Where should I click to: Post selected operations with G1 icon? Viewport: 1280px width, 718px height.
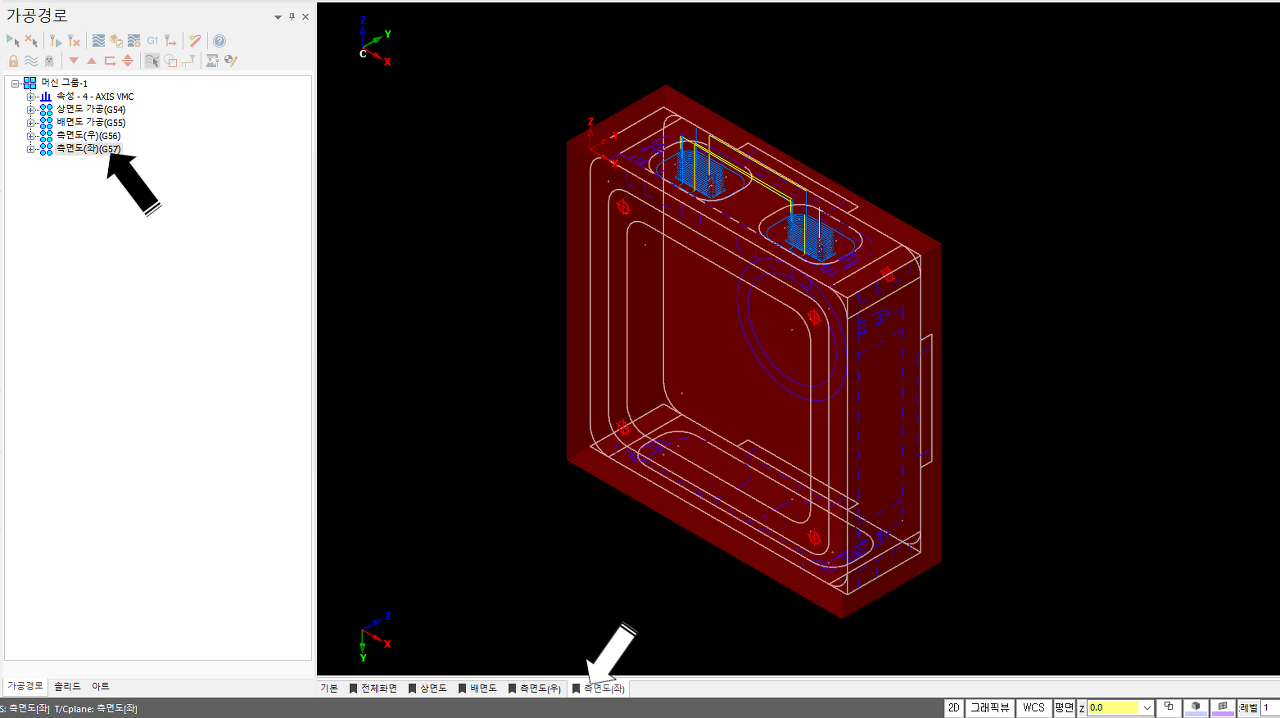(x=152, y=41)
